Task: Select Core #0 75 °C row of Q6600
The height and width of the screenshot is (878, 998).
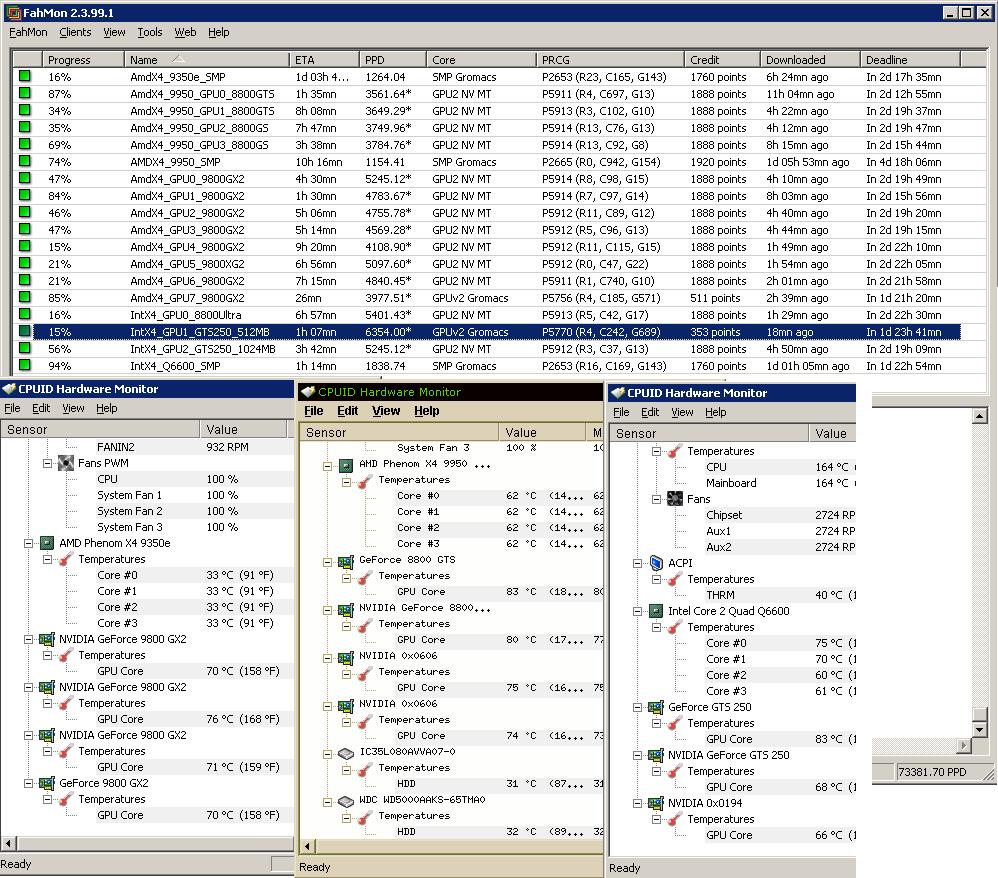Action: point(780,643)
